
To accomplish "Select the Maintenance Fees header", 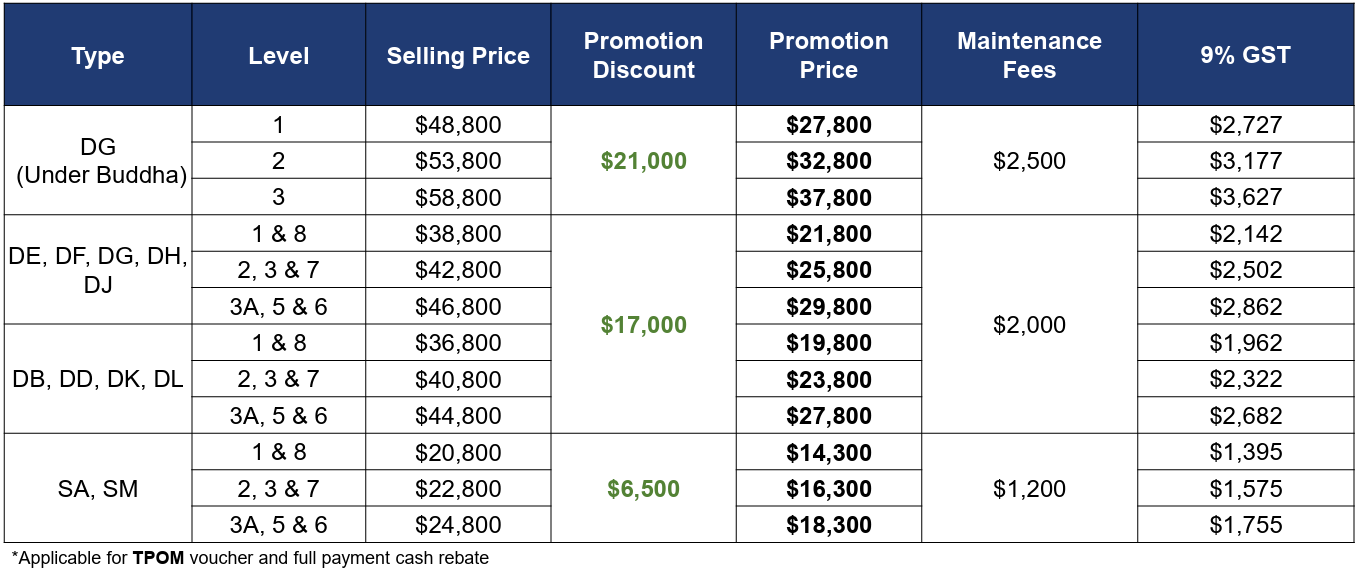I will click(x=1029, y=55).
